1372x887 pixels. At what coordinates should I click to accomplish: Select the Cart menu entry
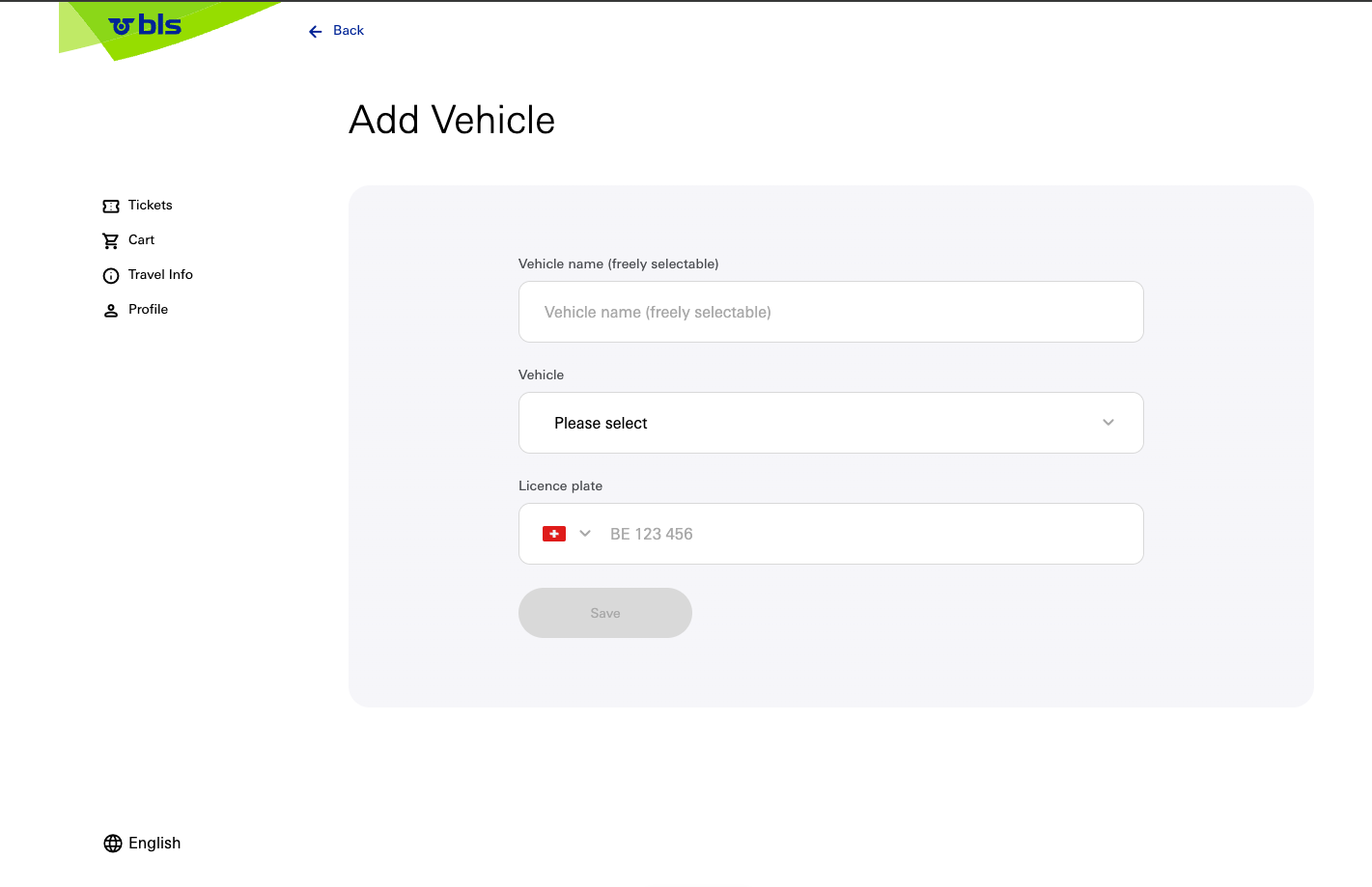tap(141, 239)
